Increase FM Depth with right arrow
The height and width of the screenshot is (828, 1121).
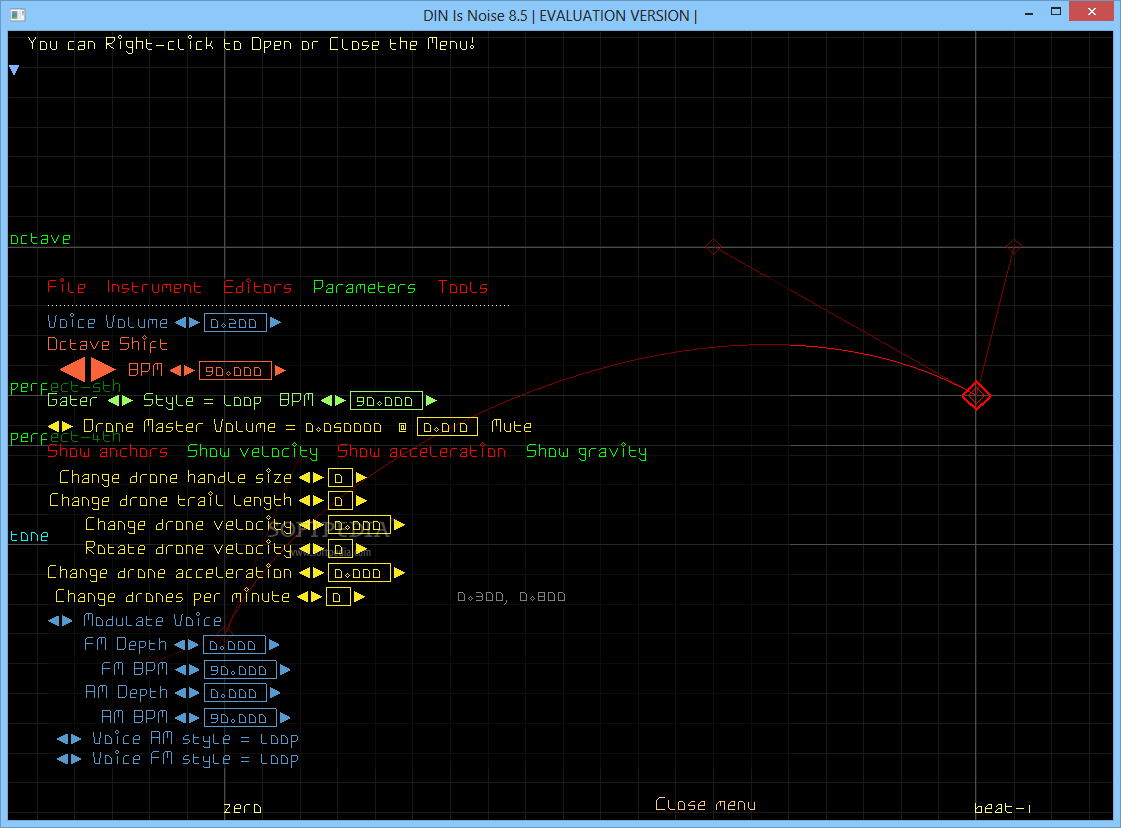(x=274, y=644)
